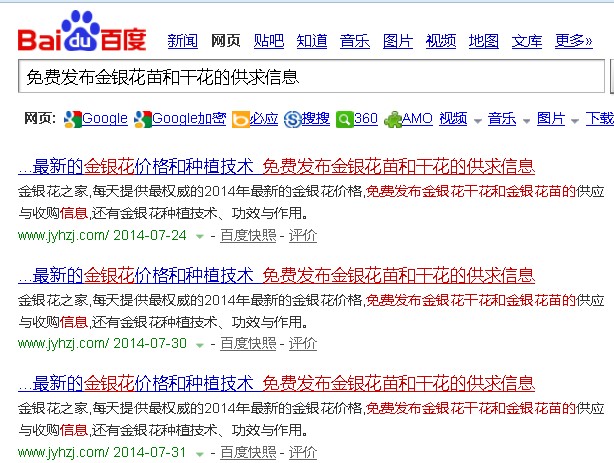Open 百度快照 for the 2014-07-30 result

248,344
